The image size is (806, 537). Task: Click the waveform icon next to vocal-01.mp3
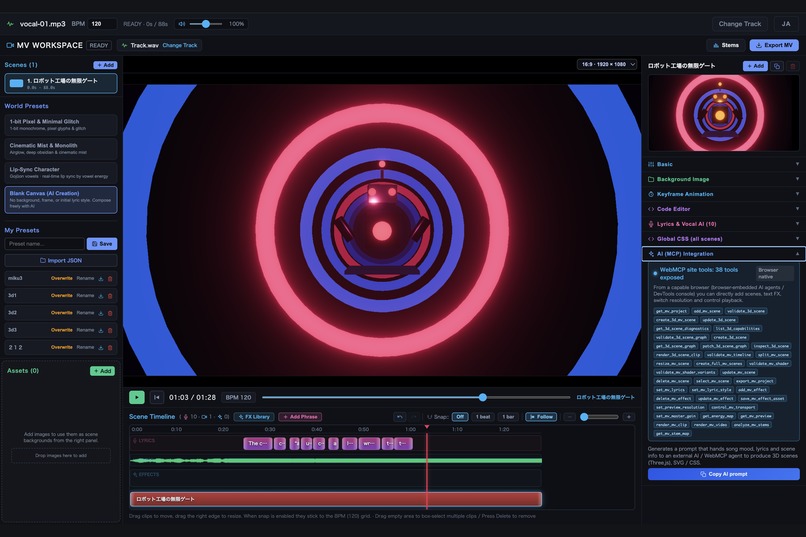pyautogui.click(x=10, y=24)
